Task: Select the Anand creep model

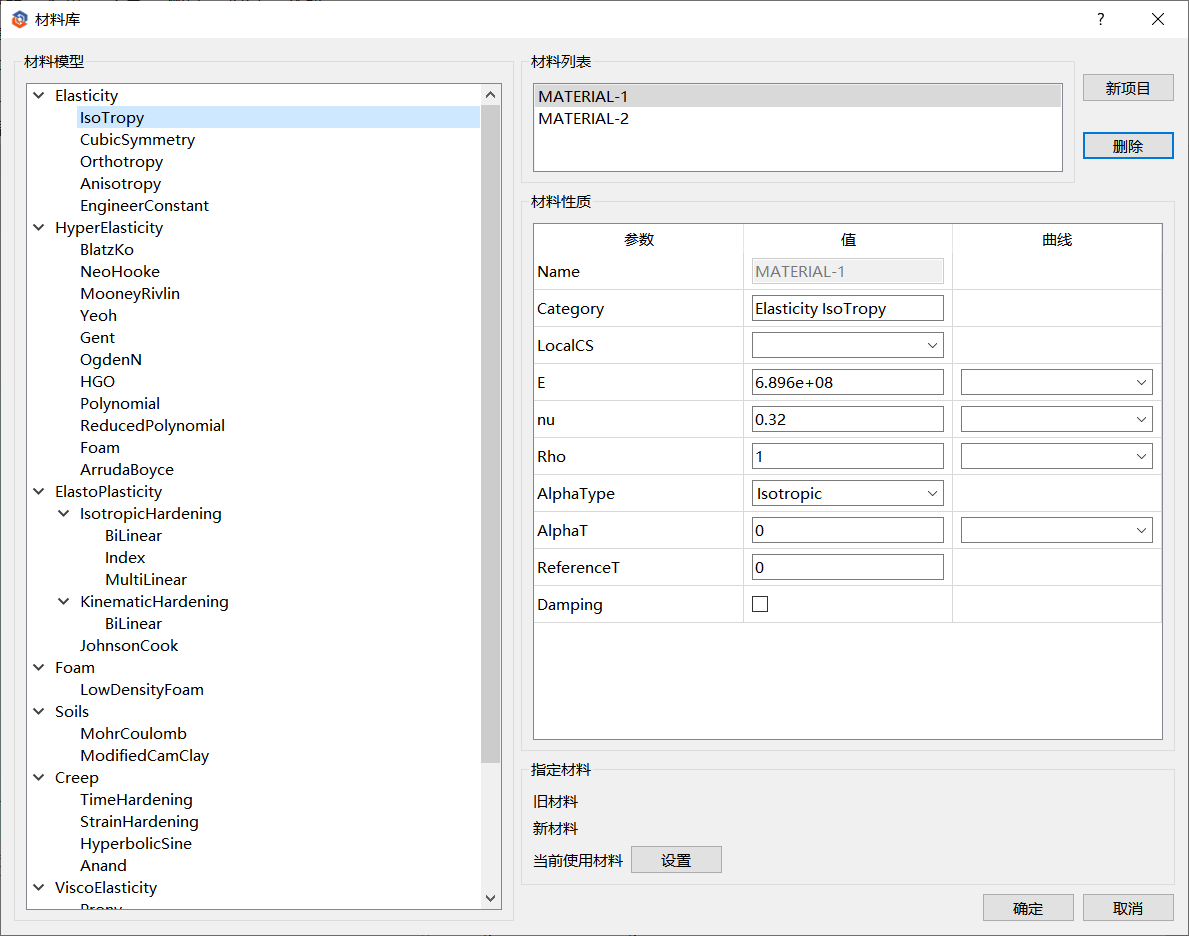Action: [x=103, y=865]
